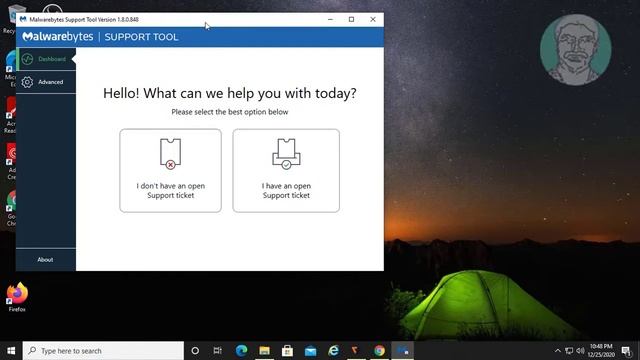This screenshot has width=640, height=360.
Task: Open the About section
Action: click(45, 260)
